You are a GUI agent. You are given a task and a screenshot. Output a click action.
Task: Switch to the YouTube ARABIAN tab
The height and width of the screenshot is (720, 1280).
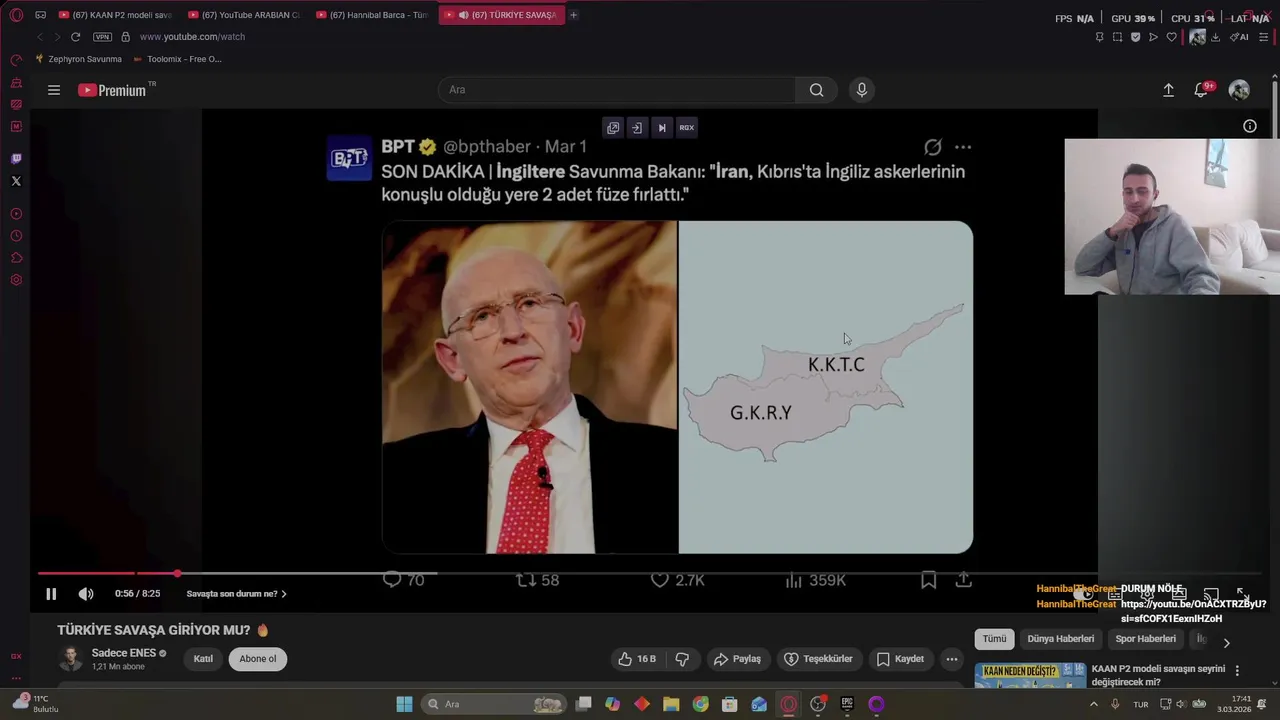[x=244, y=15]
